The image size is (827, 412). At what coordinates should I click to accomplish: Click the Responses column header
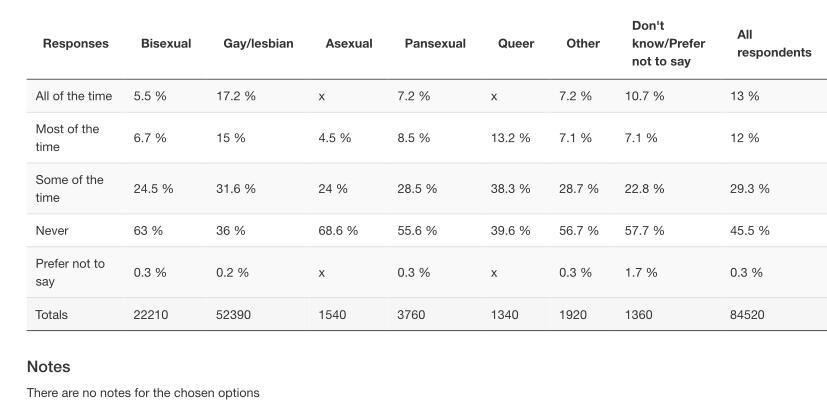click(76, 44)
